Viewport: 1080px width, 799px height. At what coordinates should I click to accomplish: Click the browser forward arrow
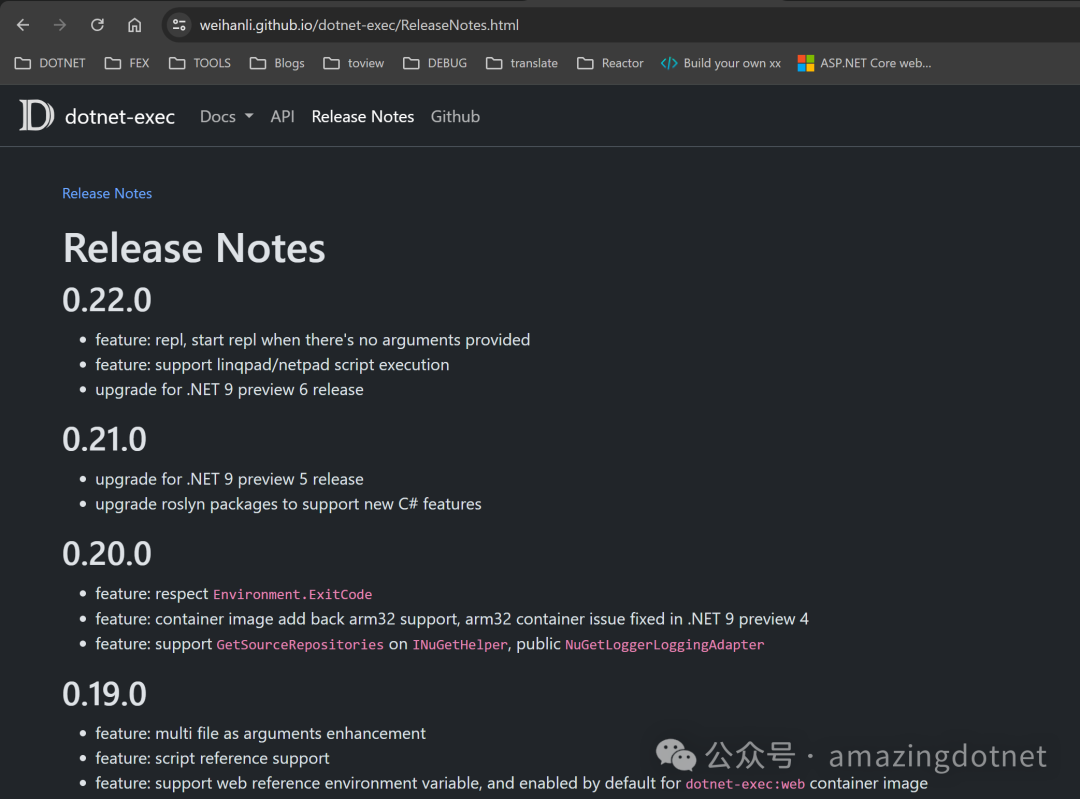point(60,25)
